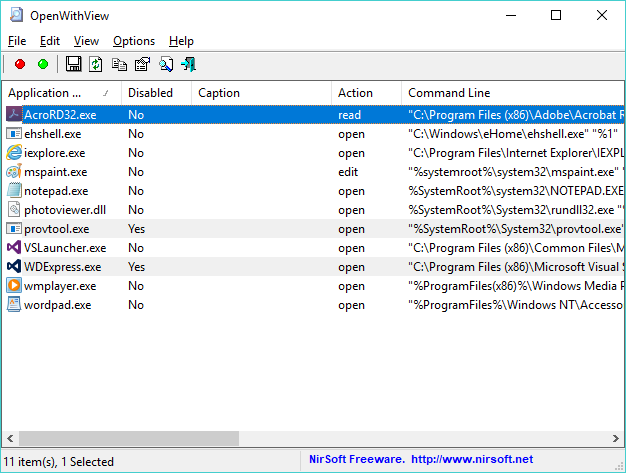626x473 pixels.
Task: Click the No value in wordpad.exe row
Action: coord(136,305)
